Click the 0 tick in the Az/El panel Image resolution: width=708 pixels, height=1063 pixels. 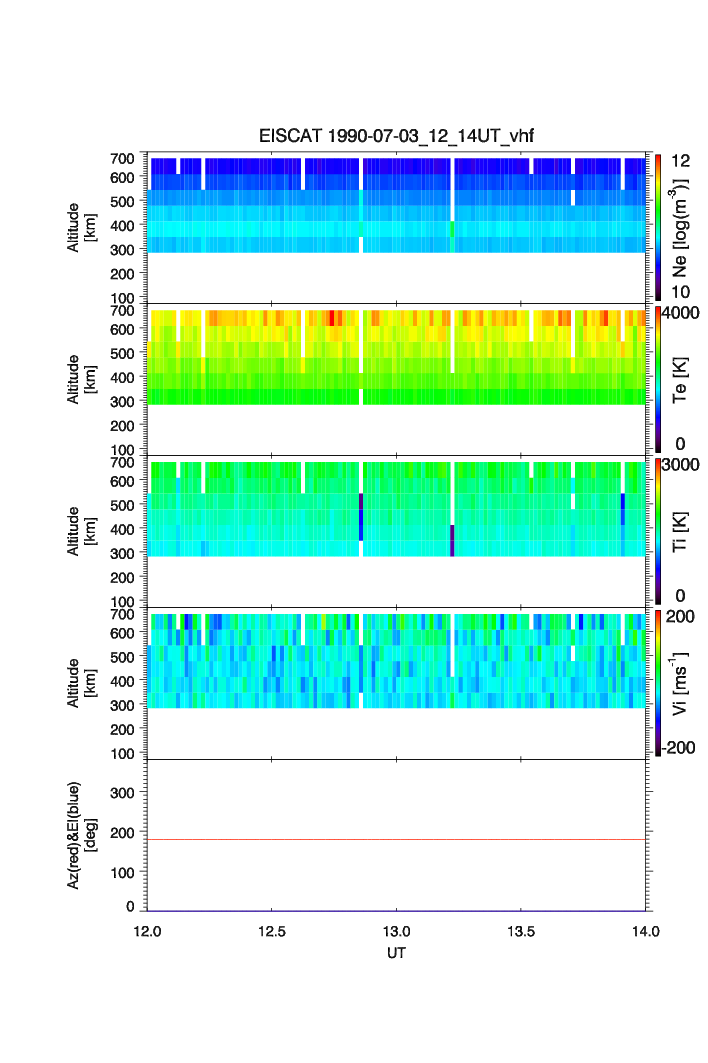[x=130, y=906]
